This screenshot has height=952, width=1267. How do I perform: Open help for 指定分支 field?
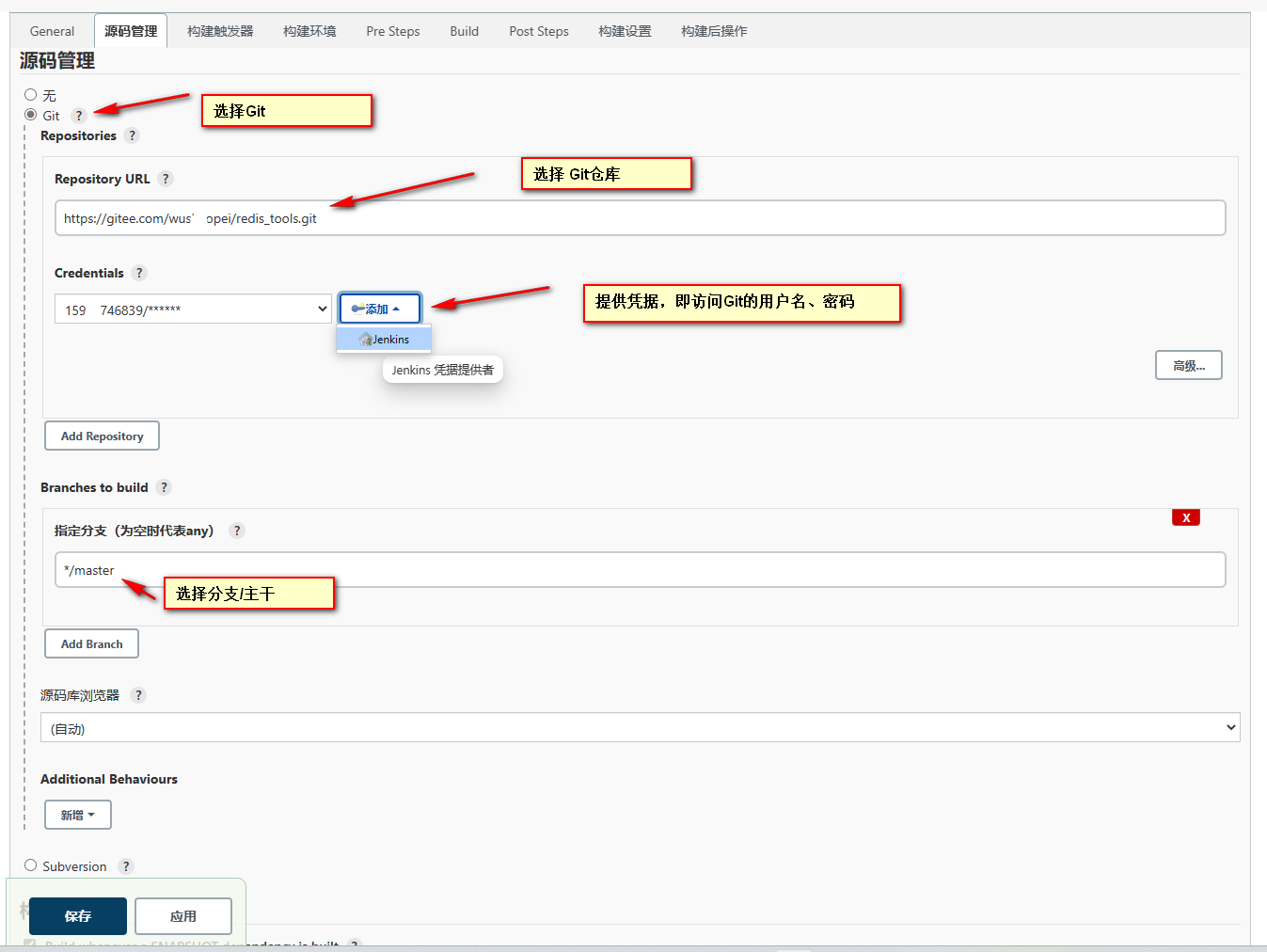[x=236, y=531]
